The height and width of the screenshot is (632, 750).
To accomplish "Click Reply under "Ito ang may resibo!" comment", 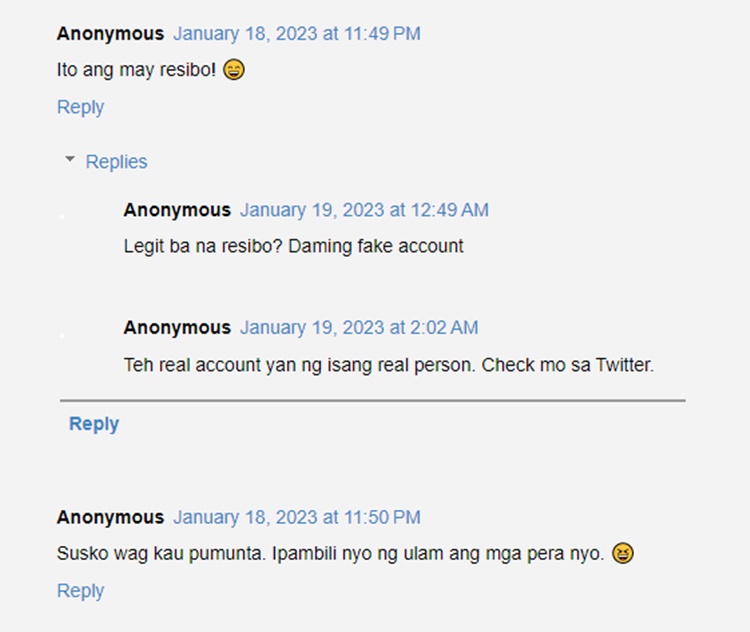I will [80, 107].
